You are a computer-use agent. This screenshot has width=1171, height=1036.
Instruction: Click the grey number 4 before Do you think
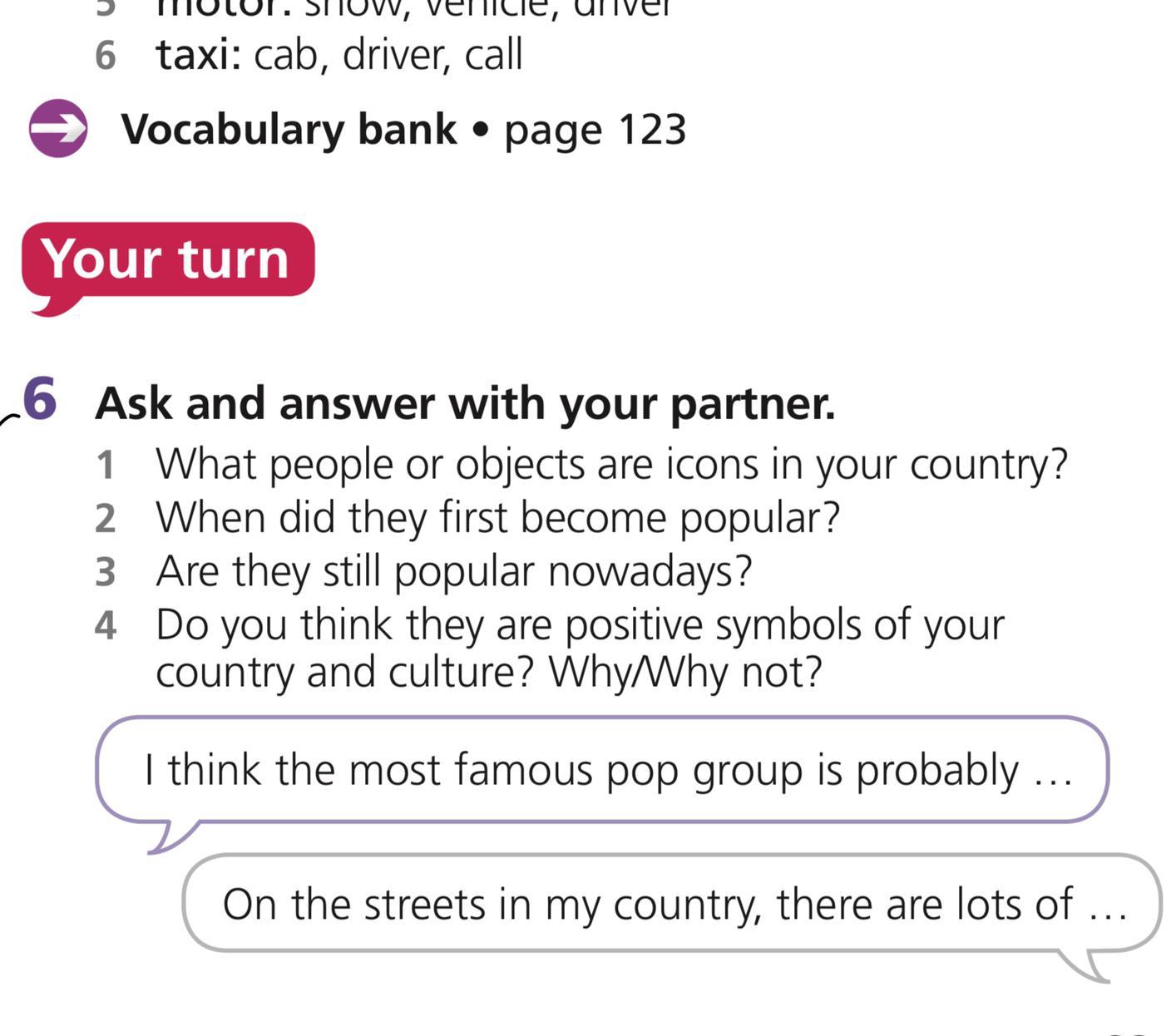coord(105,625)
